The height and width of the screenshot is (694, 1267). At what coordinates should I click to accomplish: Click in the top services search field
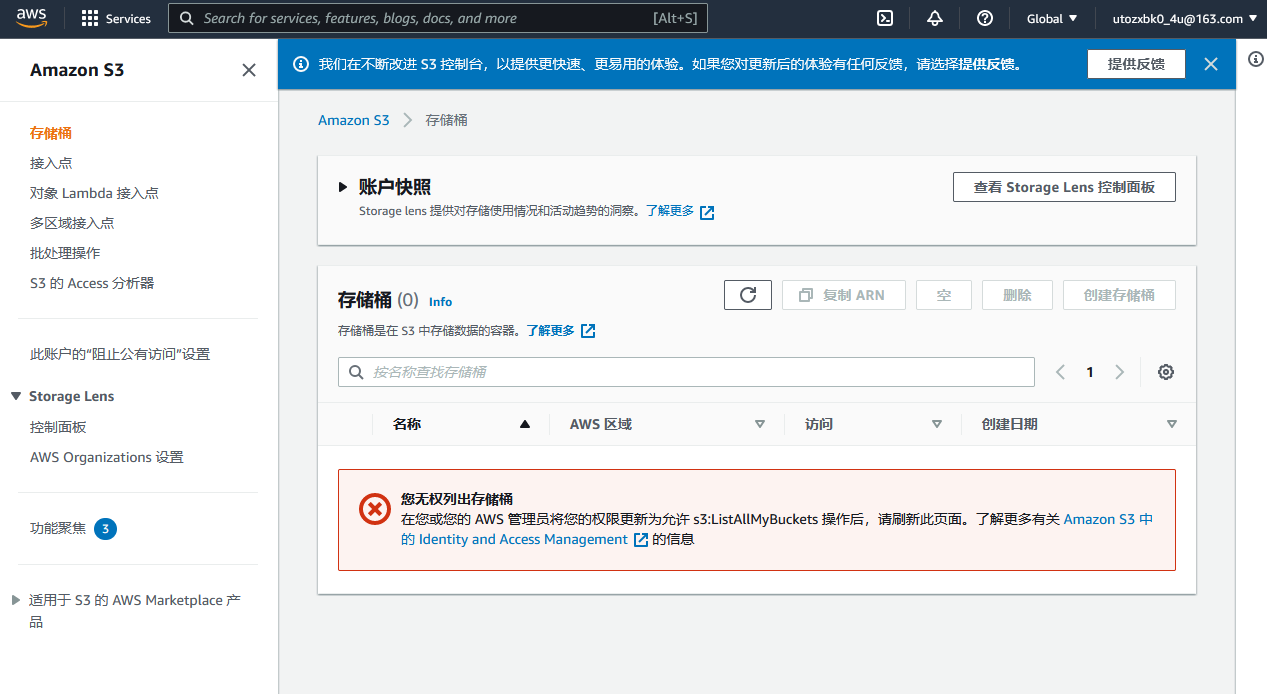(438, 18)
